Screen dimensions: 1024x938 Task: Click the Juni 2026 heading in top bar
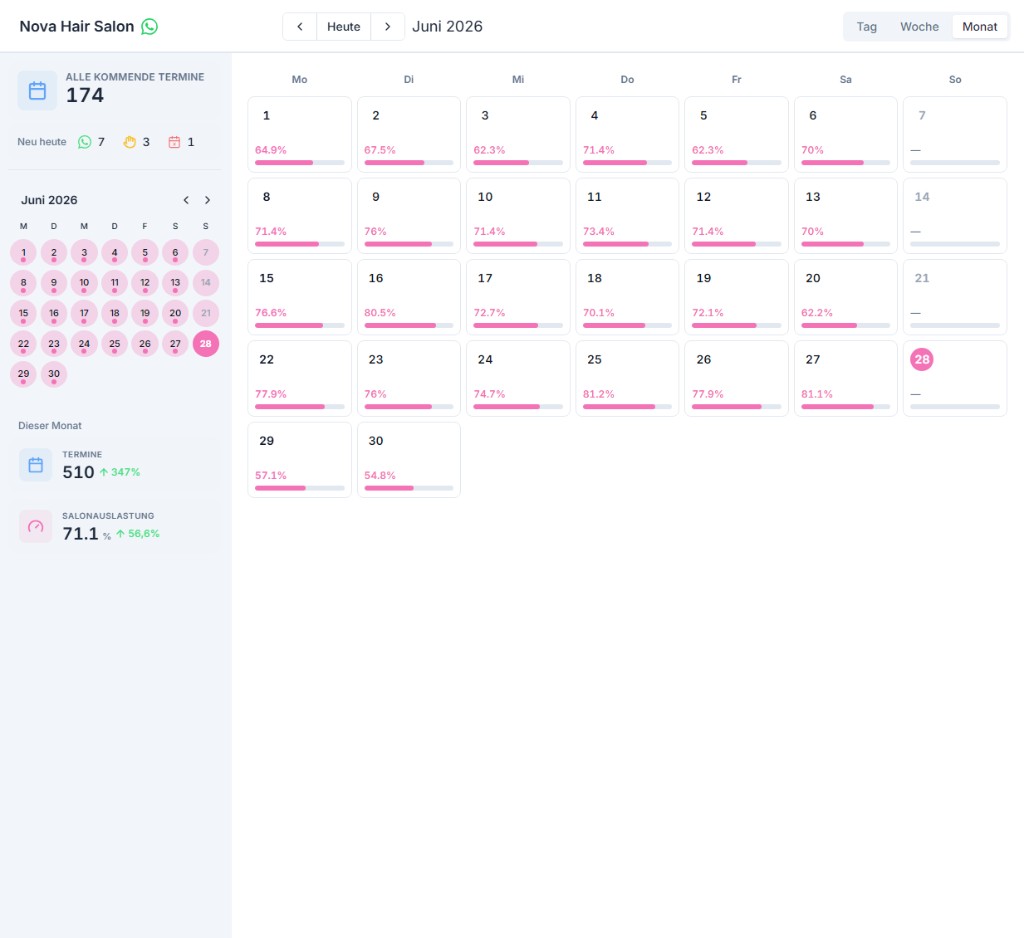point(447,26)
